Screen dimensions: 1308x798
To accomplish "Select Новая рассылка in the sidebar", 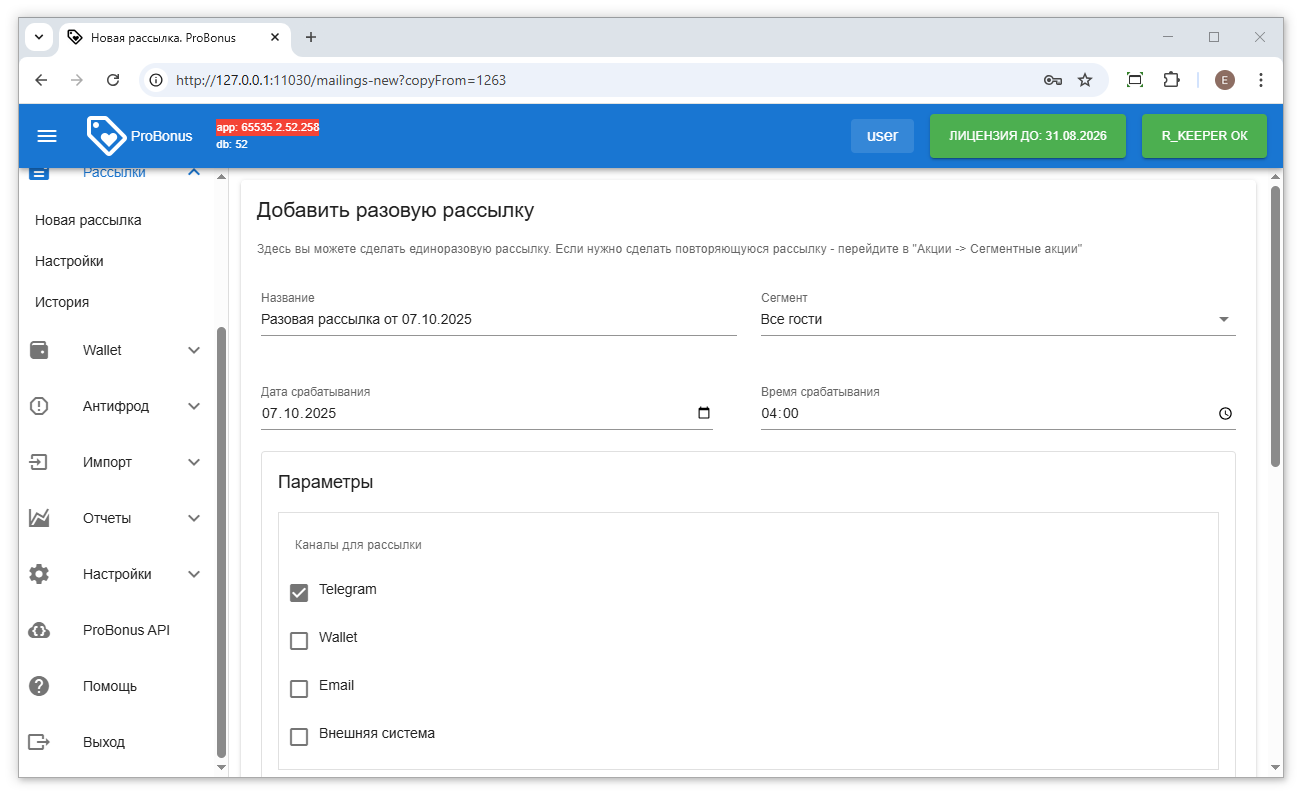I will (x=88, y=220).
